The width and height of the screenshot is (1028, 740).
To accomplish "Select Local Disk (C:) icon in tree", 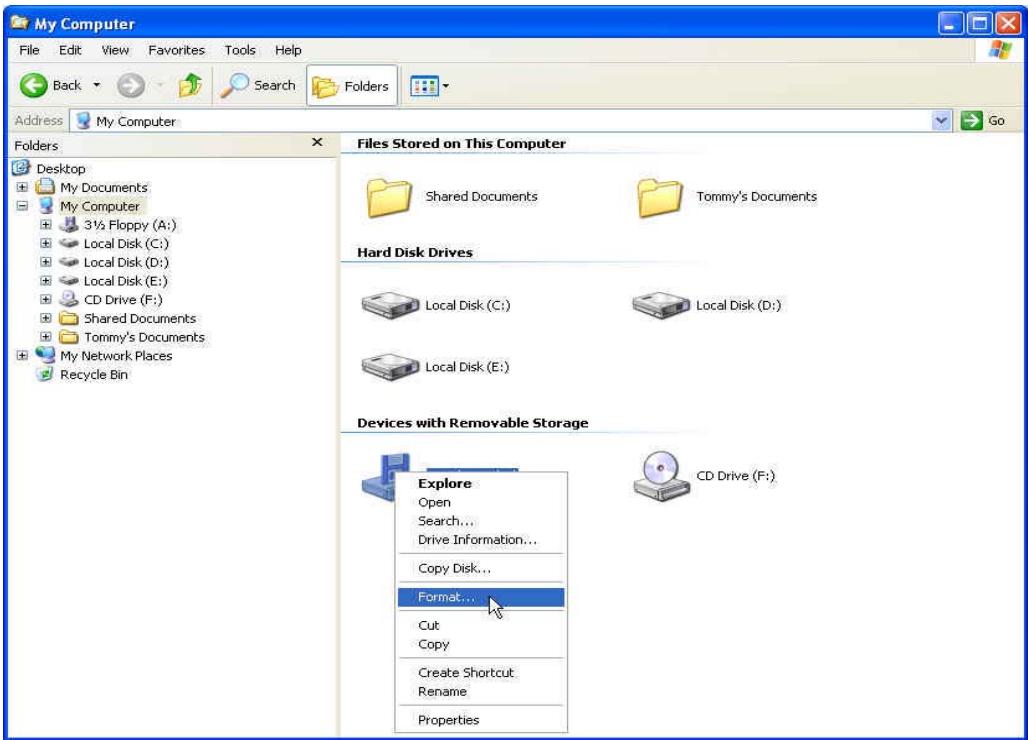I will pos(69,243).
